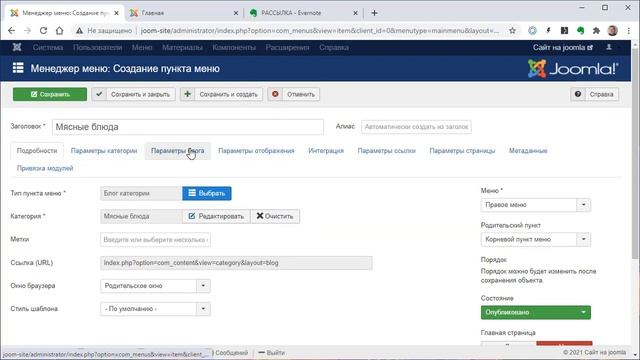
Task: Click the green Сохранить button
Action: tap(50, 94)
